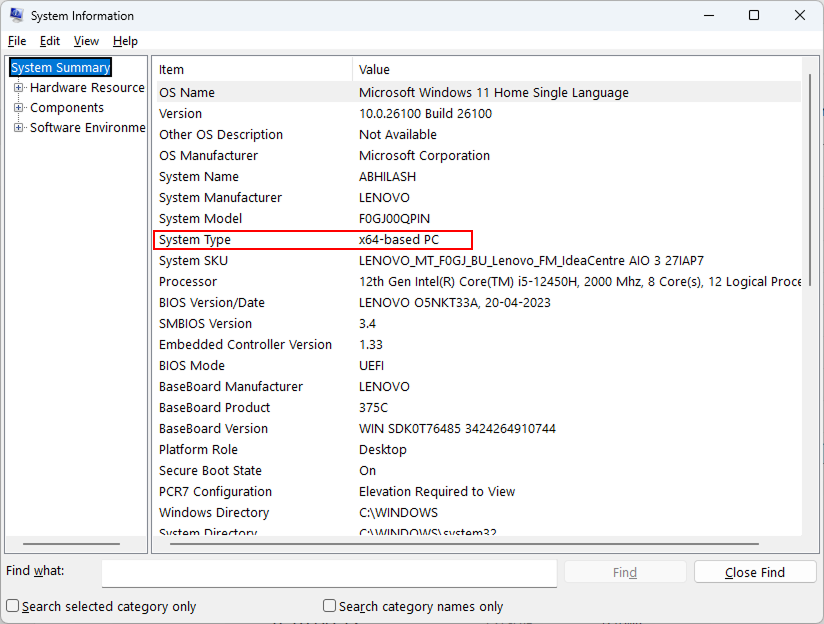Click the tree pane horizontal scrollbar
Screen dimensions: 824x624
[x=71, y=544]
